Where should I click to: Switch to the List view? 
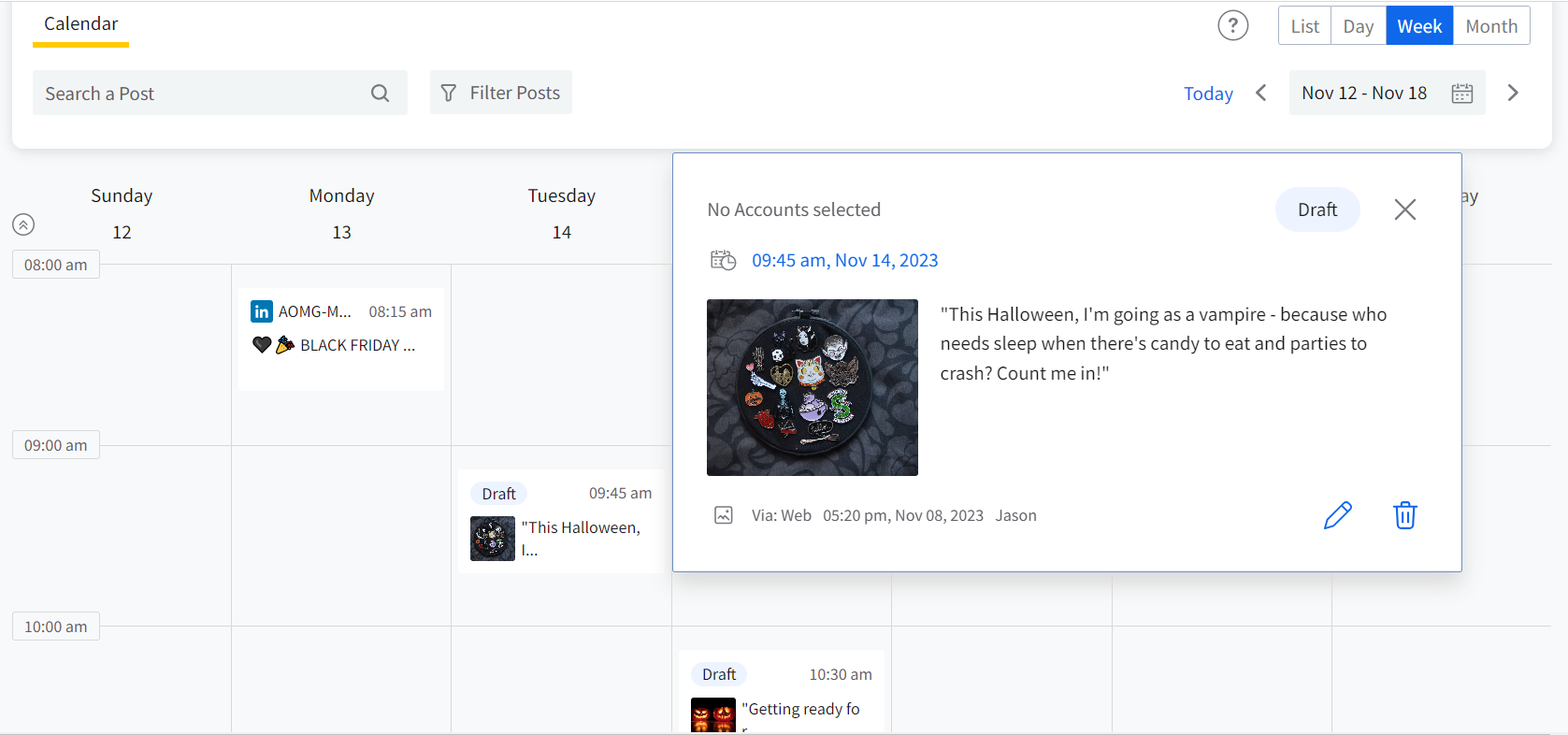[x=1304, y=26]
